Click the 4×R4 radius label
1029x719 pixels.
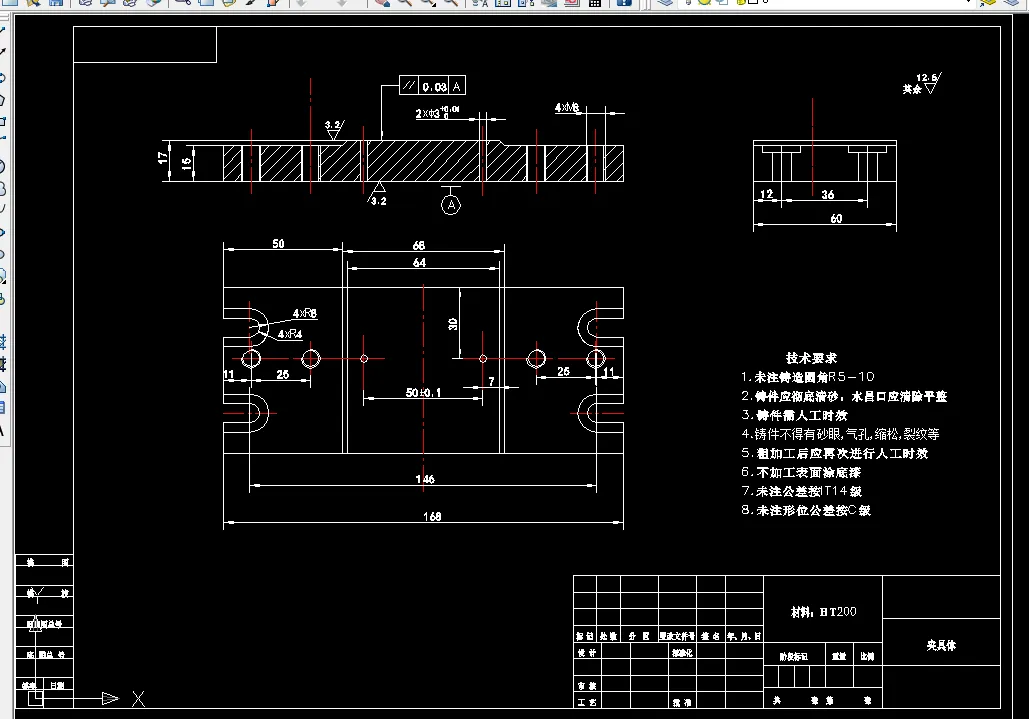coord(290,334)
